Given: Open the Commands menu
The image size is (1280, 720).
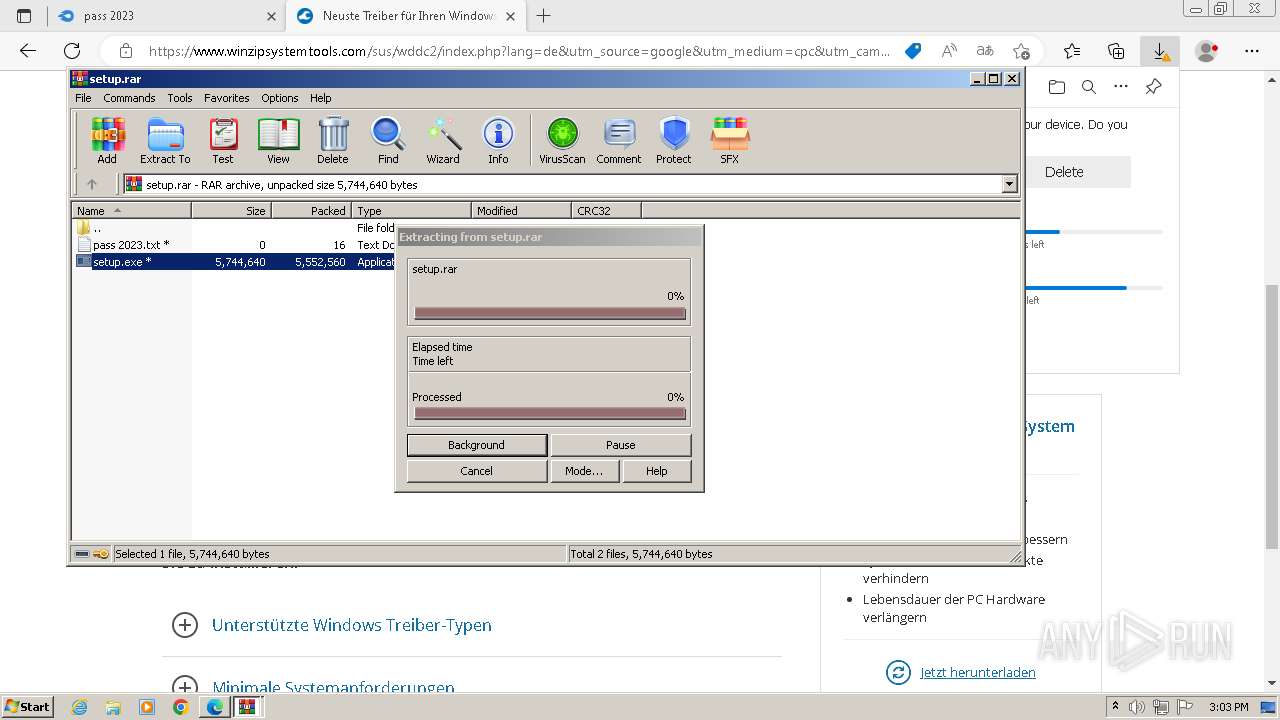Looking at the screenshot, I should [x=129, y=98].
